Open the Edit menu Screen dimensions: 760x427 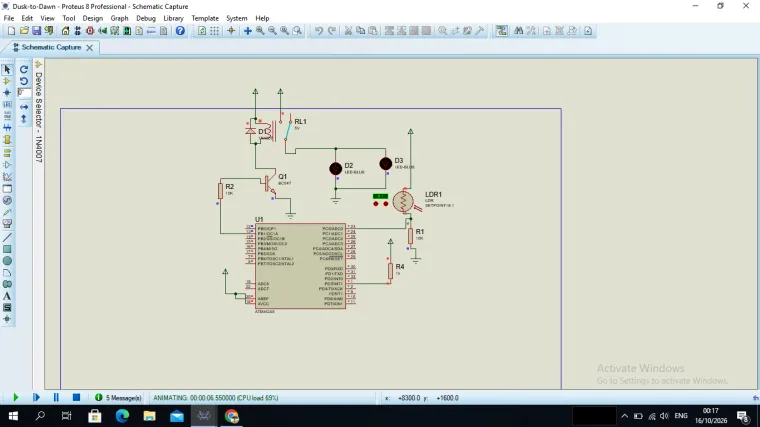(x=27, y=18)
